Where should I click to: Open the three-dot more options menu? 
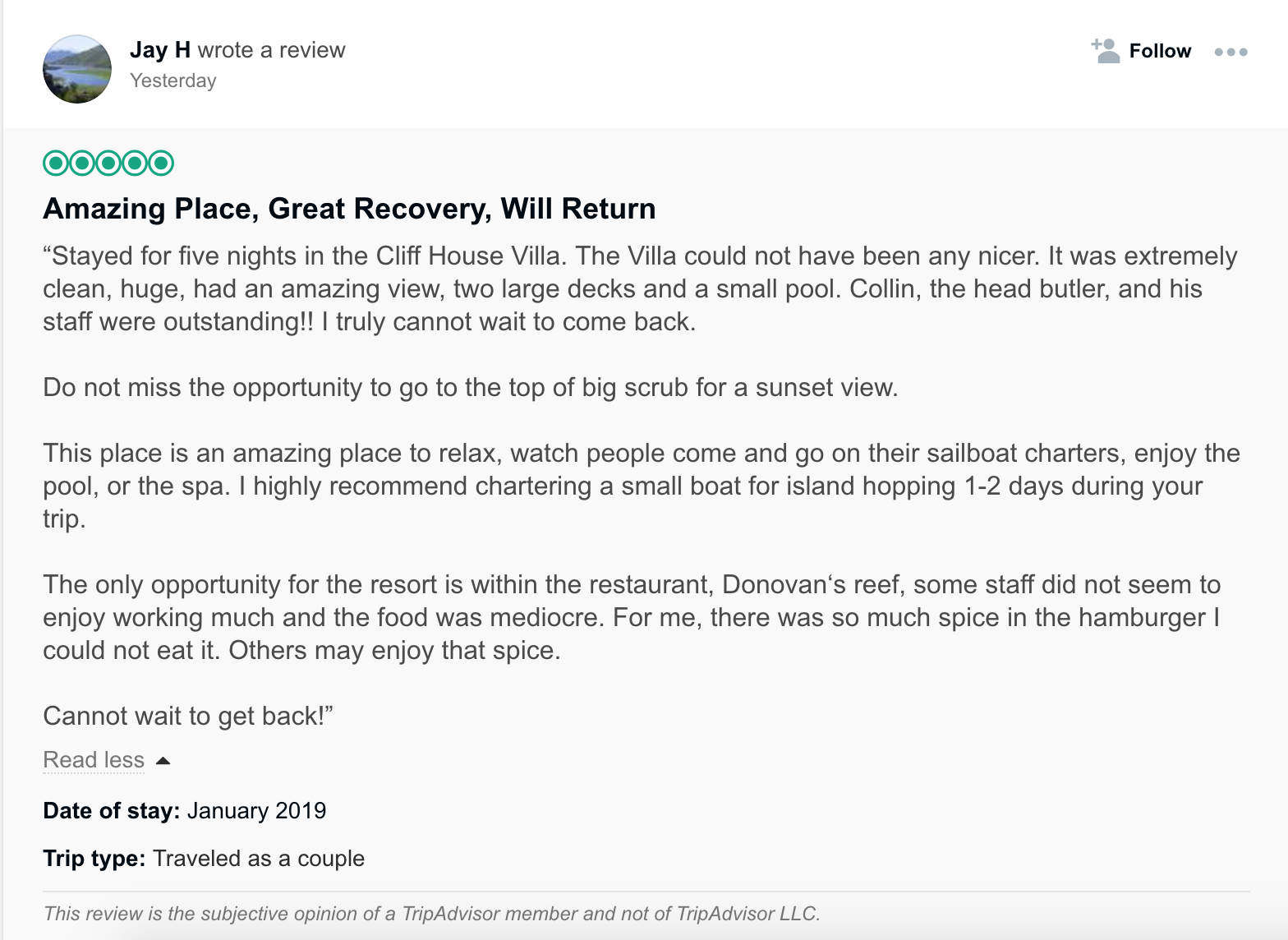click(x=1230, y=52)
